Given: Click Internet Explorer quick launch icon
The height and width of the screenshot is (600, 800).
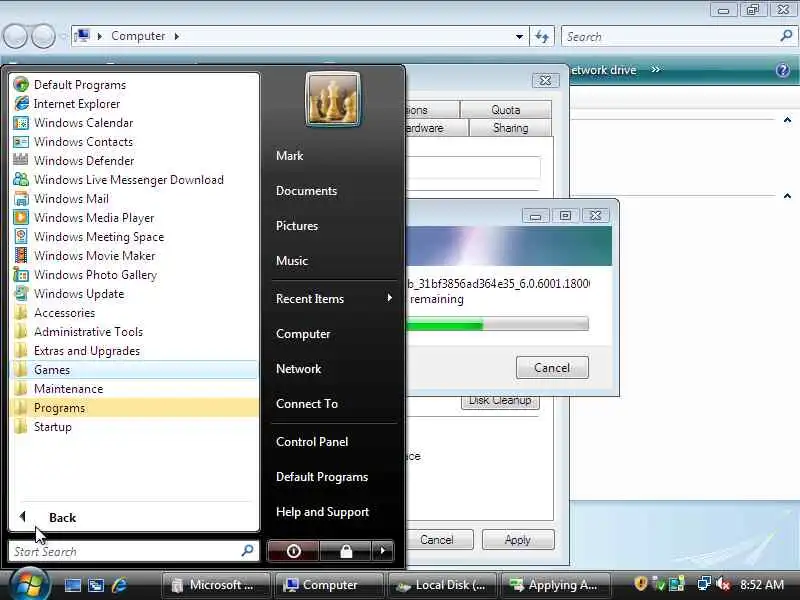Looking at the screenshot, I should point(119,585).
